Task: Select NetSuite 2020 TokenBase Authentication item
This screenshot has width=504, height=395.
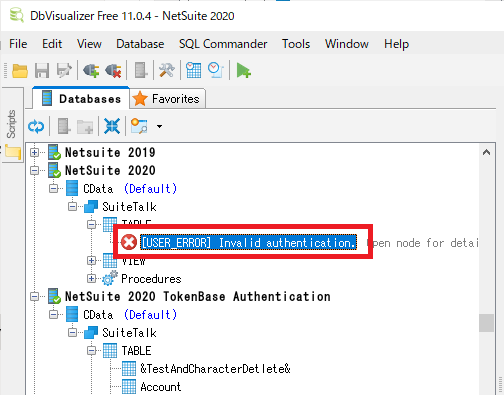Action: tap(198, 296)
